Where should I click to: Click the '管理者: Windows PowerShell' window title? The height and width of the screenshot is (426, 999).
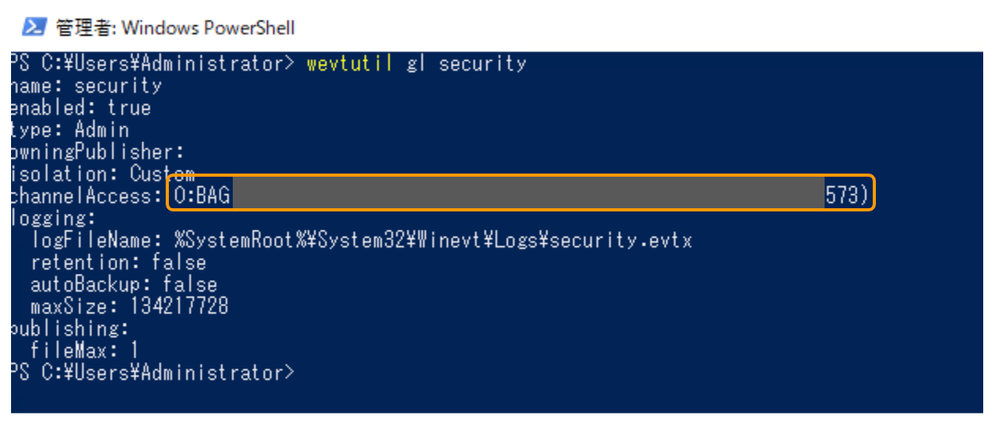pyautogui.click(x=175, y=27)
